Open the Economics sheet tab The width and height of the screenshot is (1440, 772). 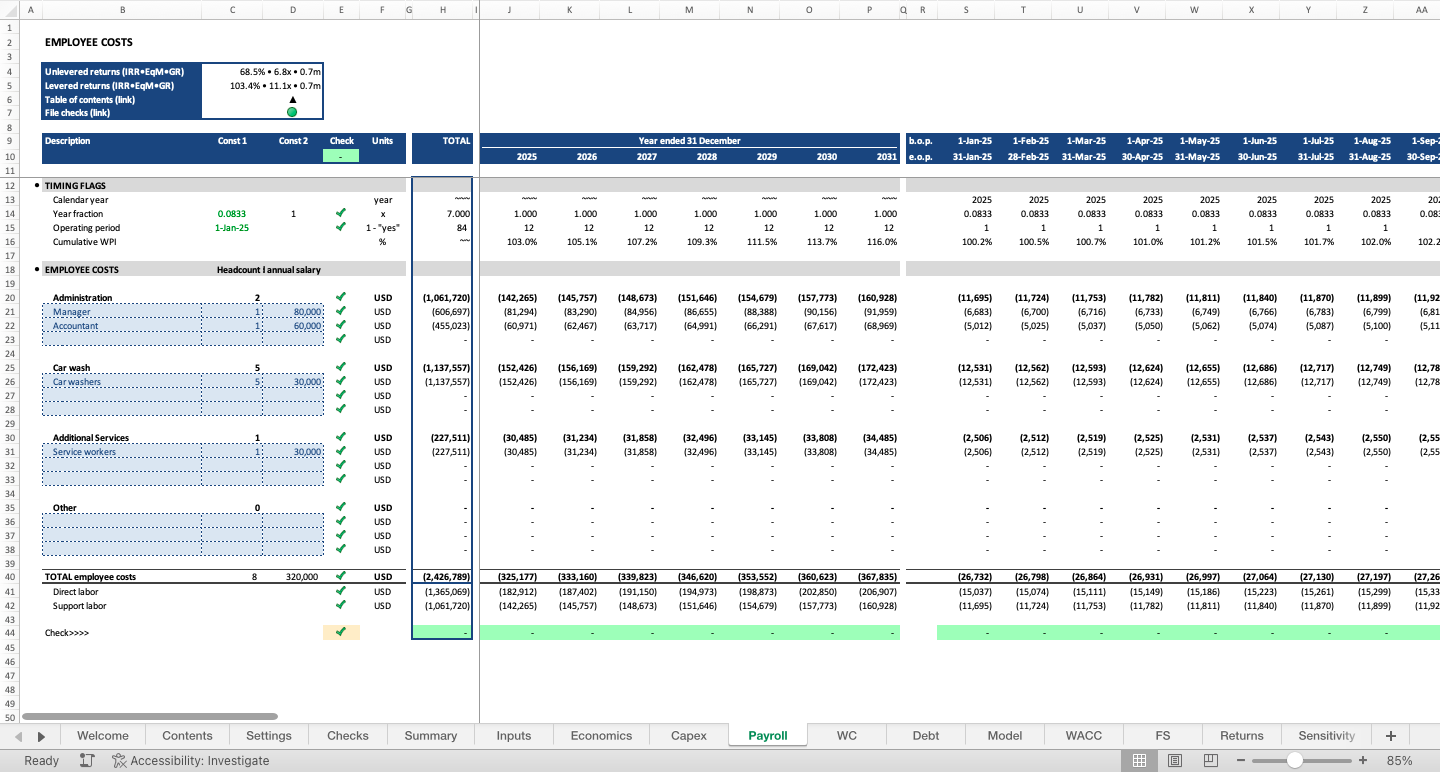[601, 736]
